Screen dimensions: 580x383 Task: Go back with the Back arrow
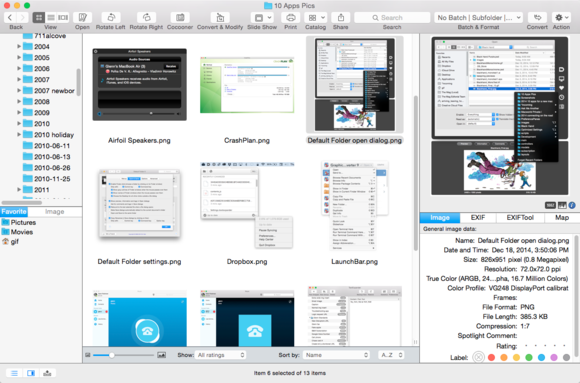click(x=10, y=17)
